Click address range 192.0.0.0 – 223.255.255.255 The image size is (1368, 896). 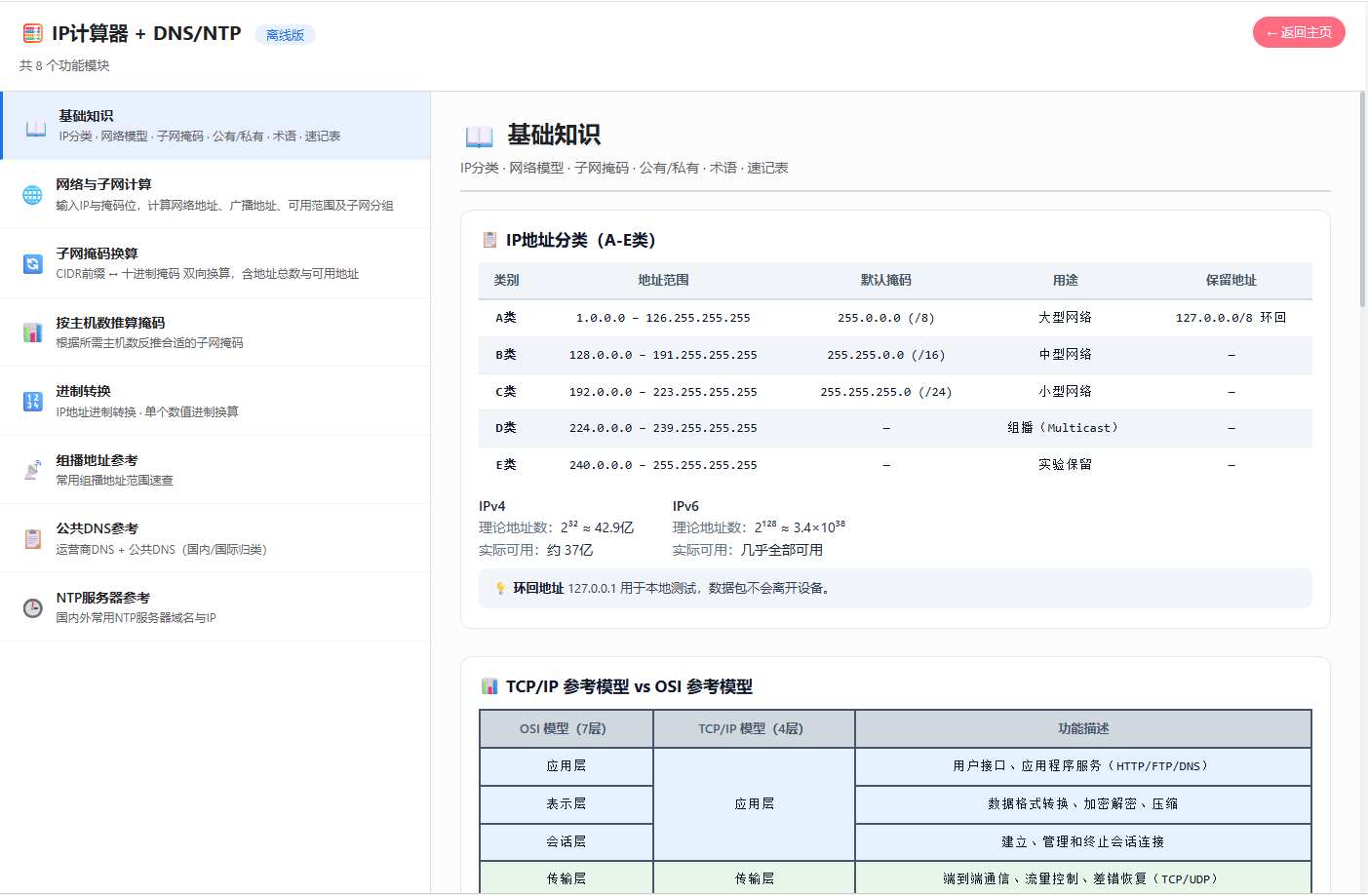tap(663, 392)
